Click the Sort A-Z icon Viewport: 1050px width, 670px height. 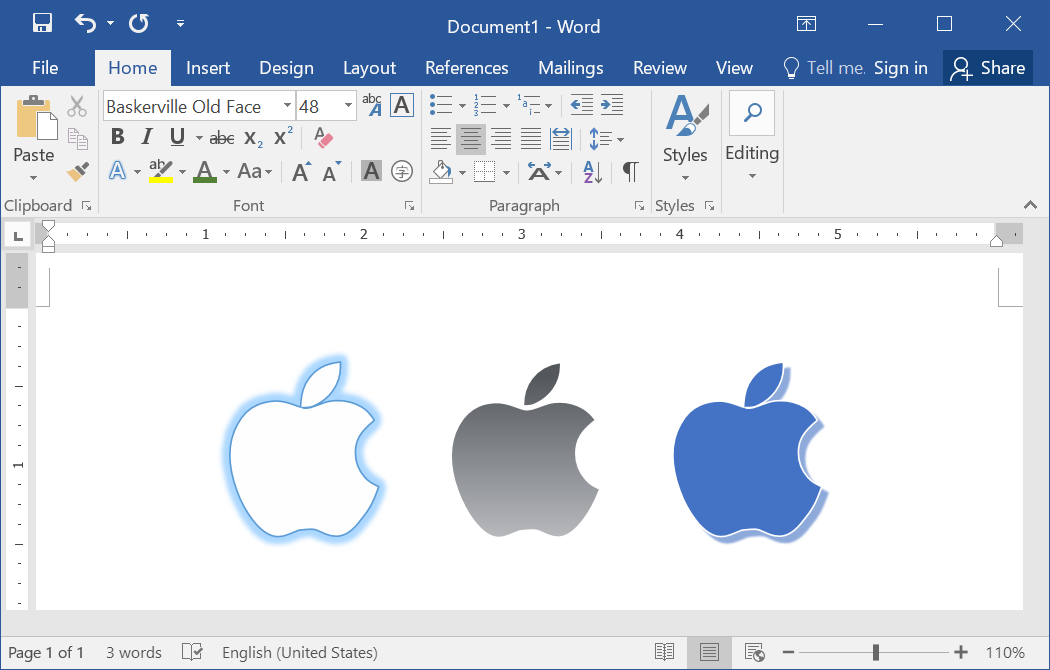(x=593, y=171)
